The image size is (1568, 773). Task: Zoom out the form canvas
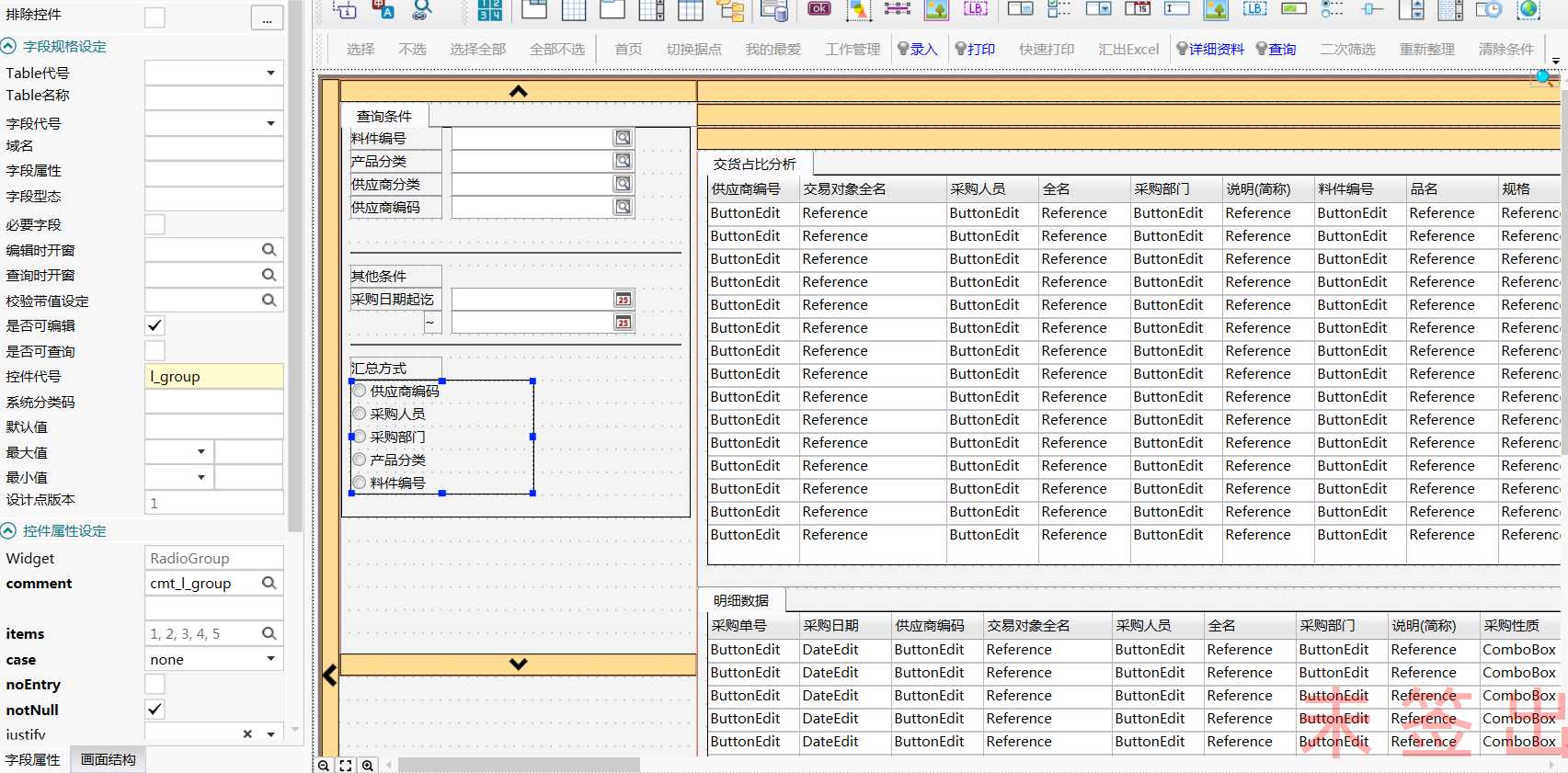(x=324, y=765)
